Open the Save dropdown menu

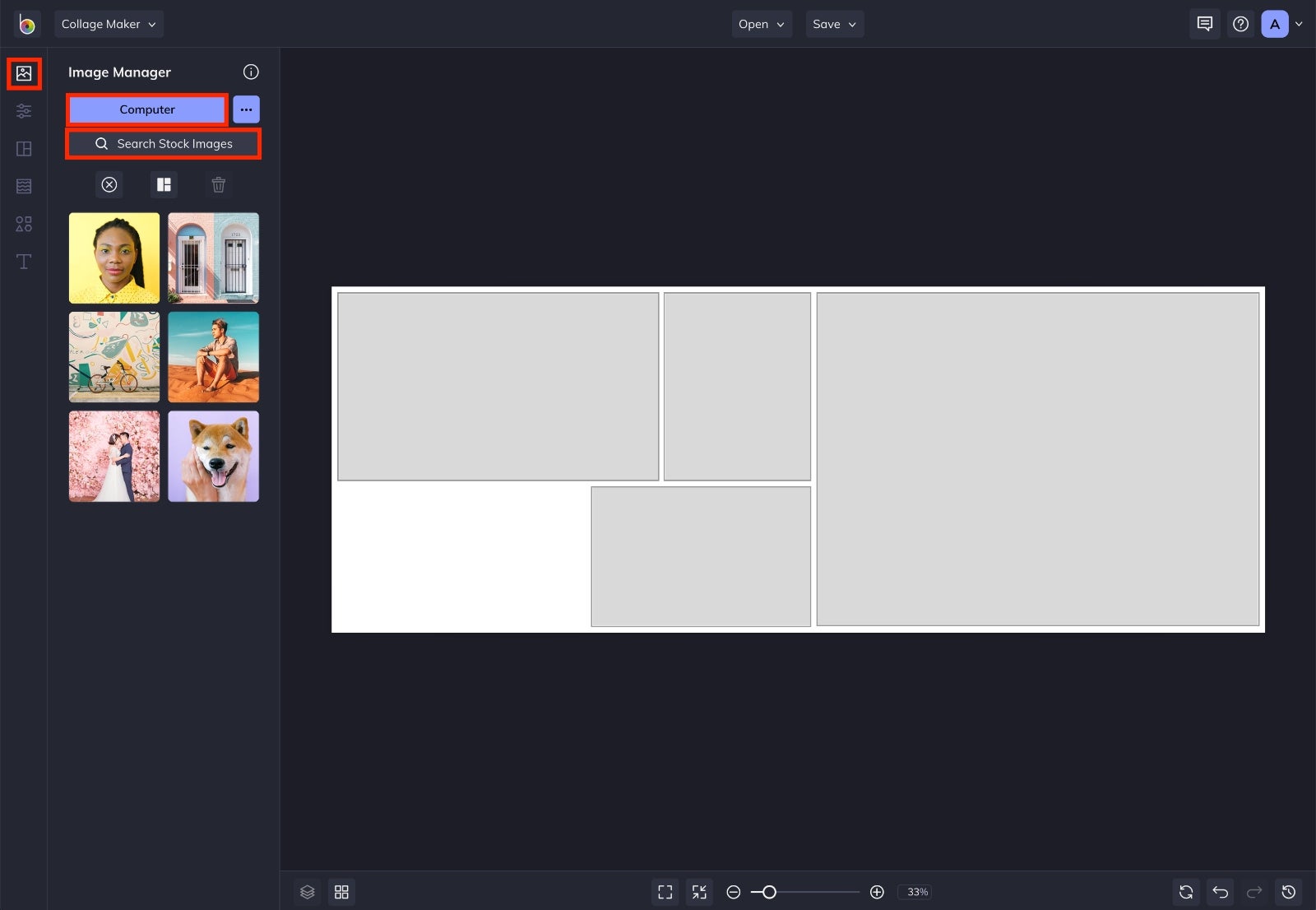point(835,24)
